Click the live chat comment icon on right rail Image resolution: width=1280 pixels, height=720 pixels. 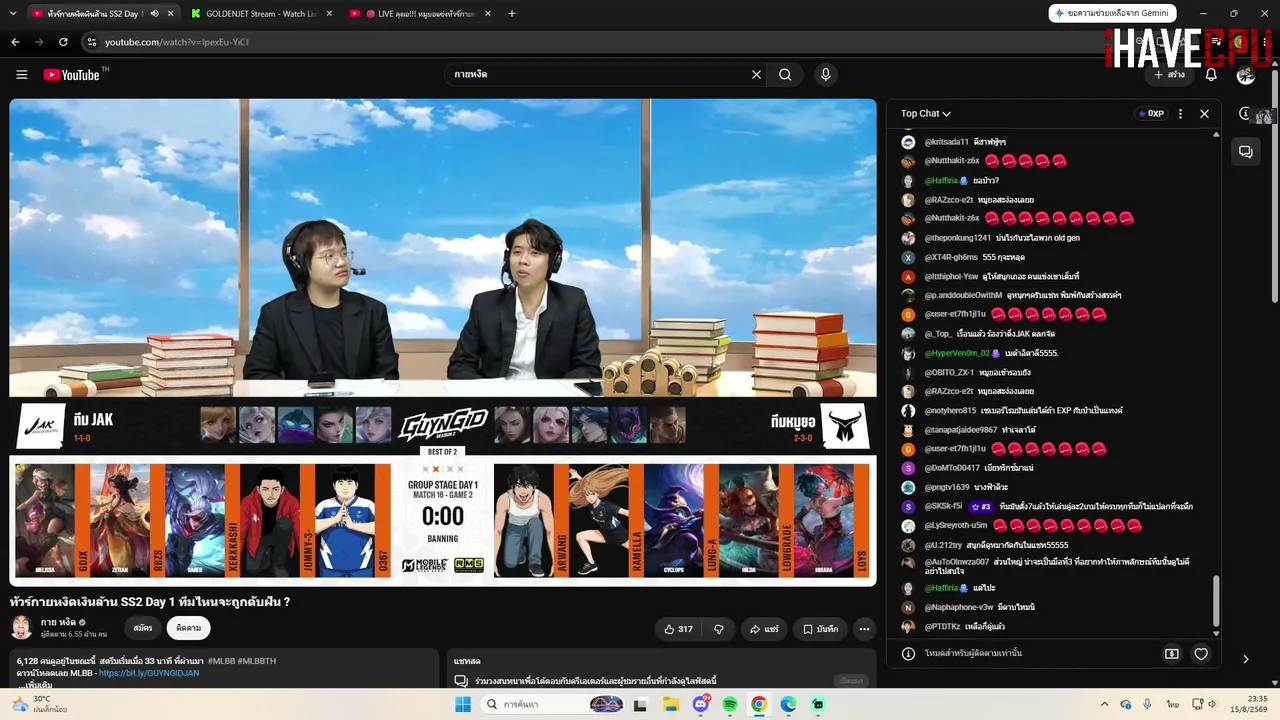[1246, 152]
